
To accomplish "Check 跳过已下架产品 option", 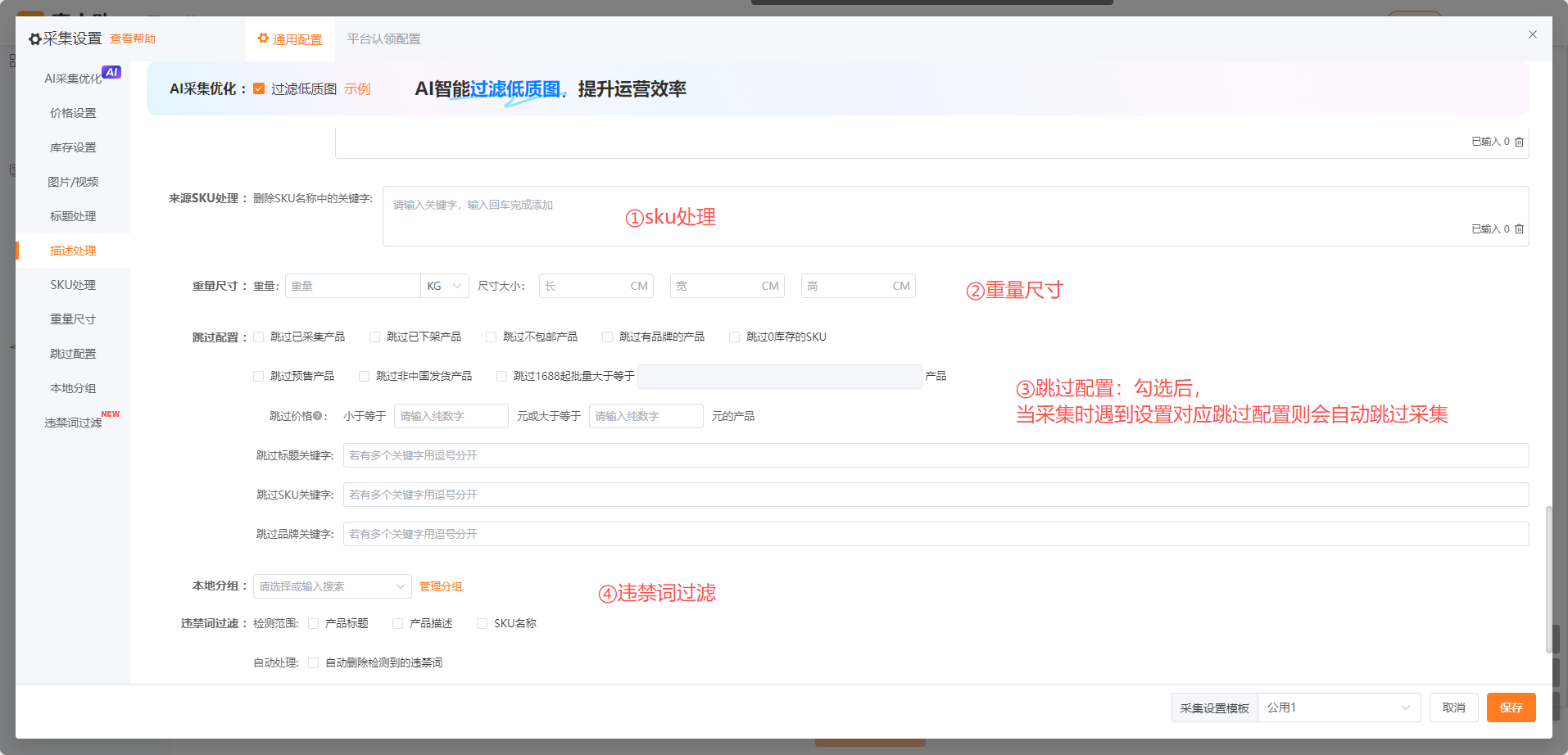I will coord(375,337).
